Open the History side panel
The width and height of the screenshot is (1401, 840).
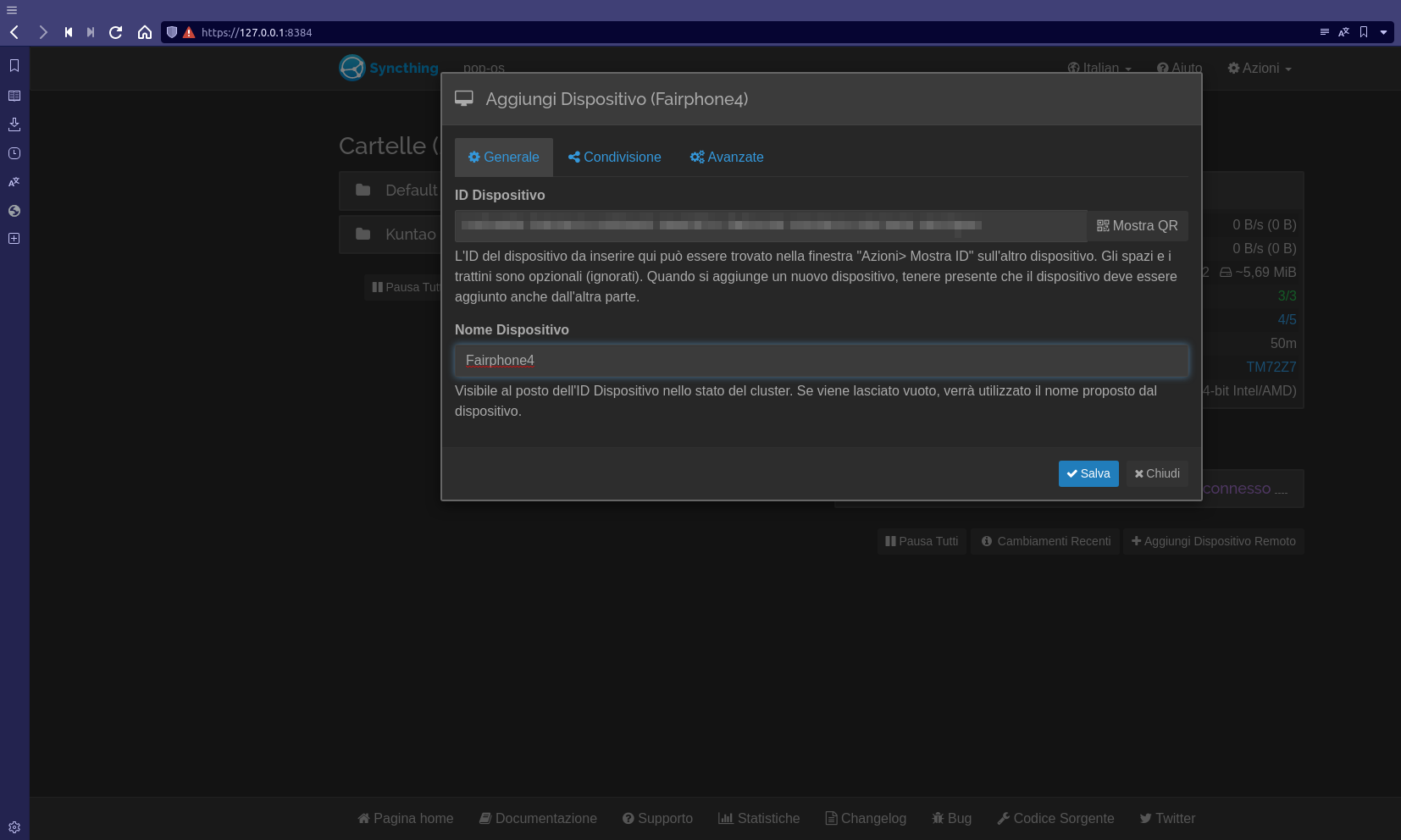[x=14, y=153]
